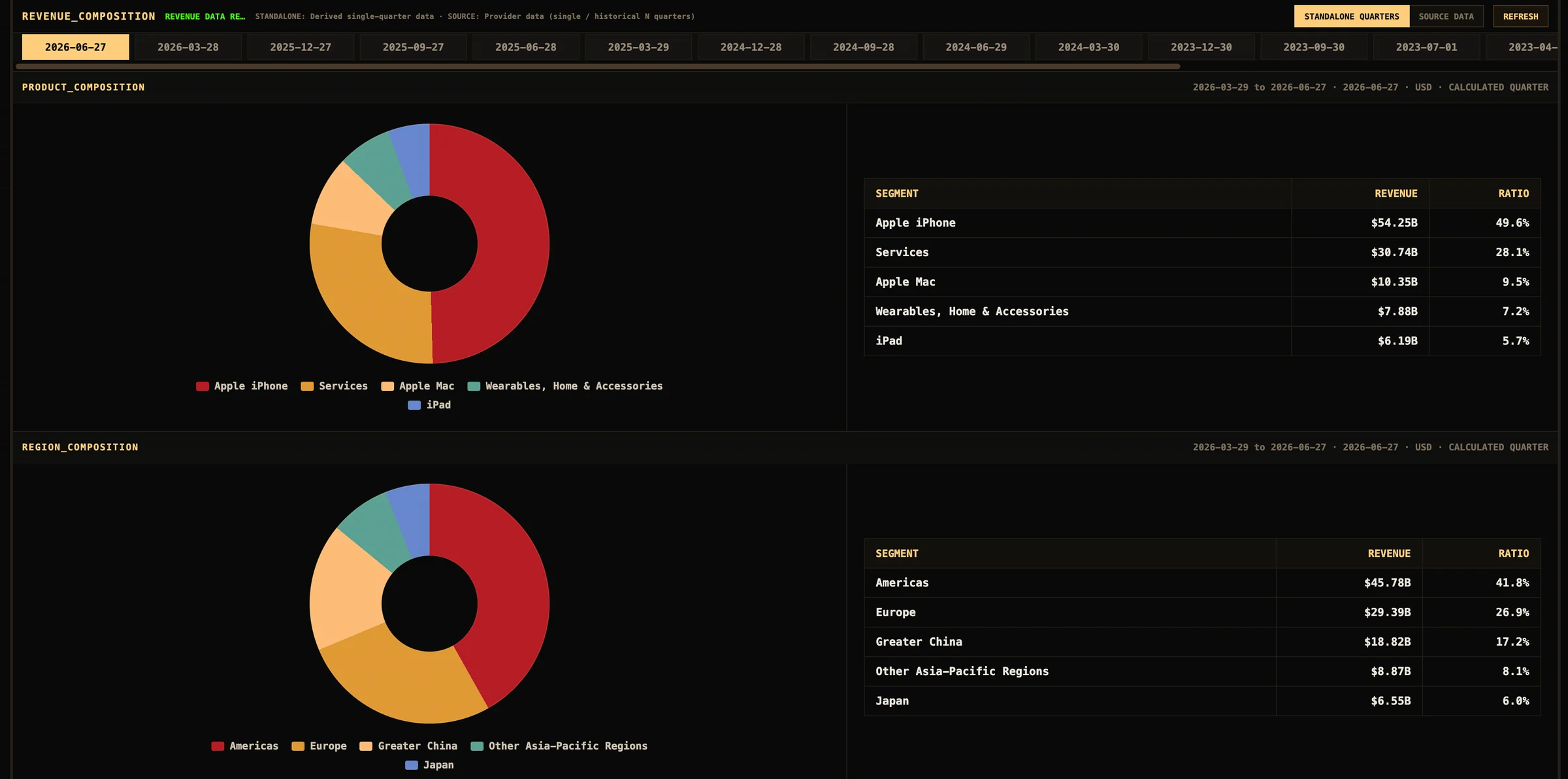Open the 2024-12-28 quarter tab
The width and height of the screenshot is (1568, 779).
pyautogui.click(x=751, y=47)
